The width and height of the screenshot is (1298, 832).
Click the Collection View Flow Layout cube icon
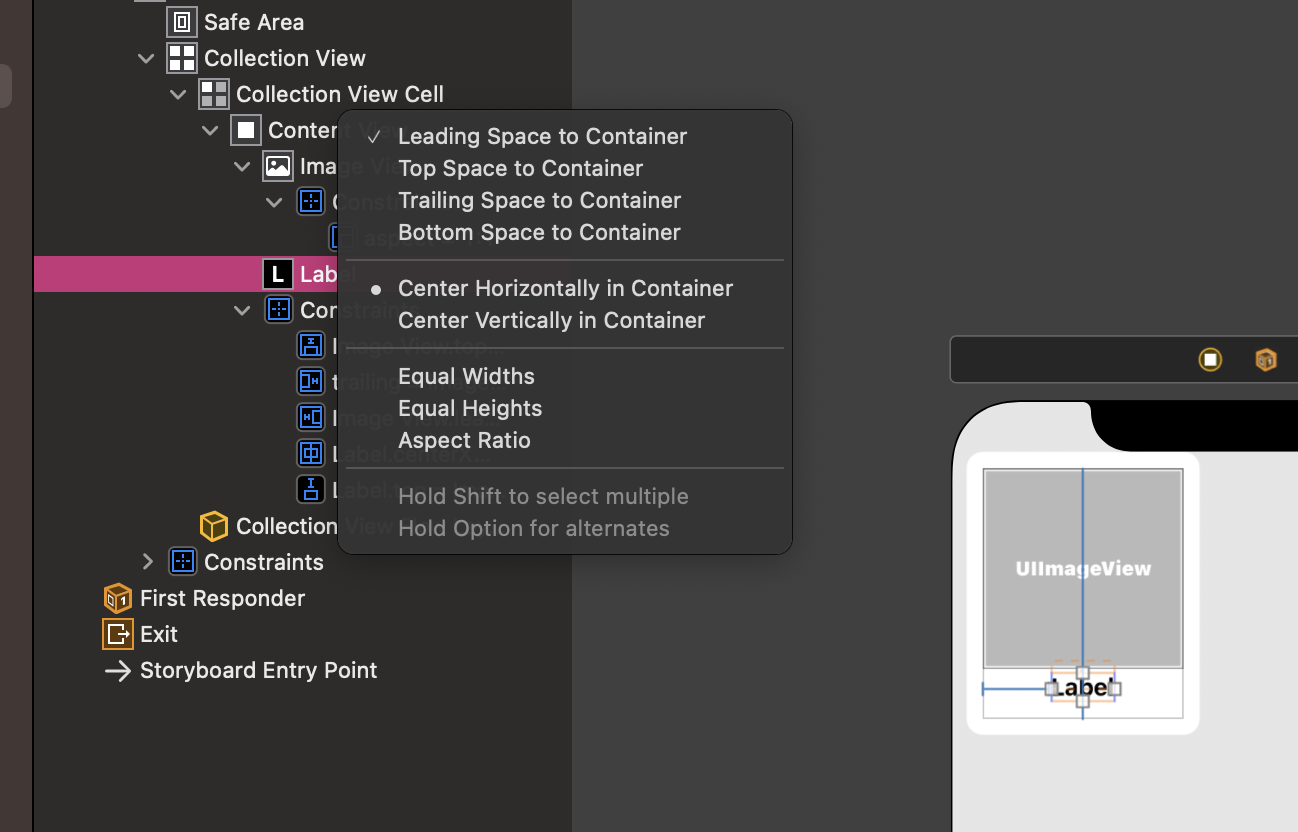214,526
